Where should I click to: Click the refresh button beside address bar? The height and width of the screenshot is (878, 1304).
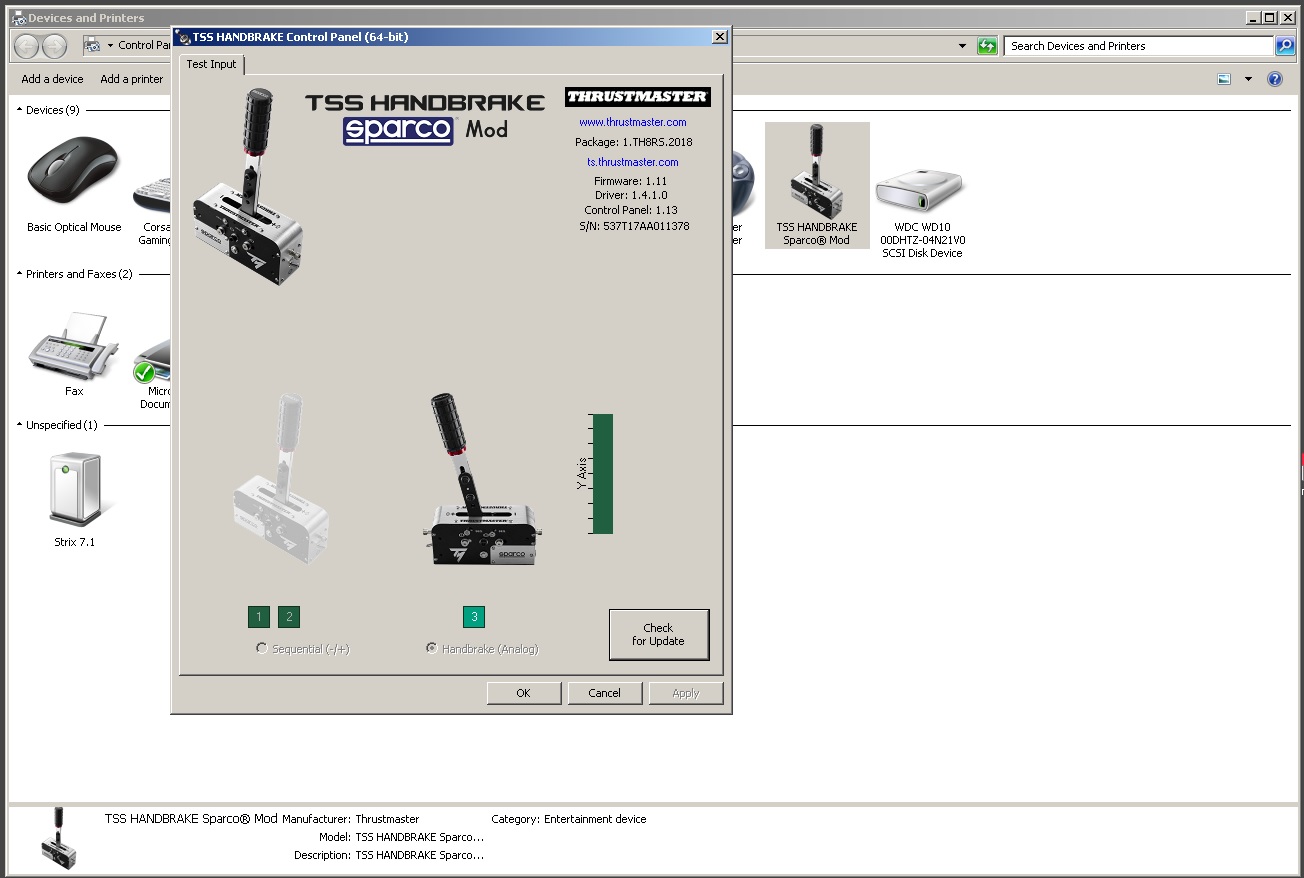tap(987, 46)
